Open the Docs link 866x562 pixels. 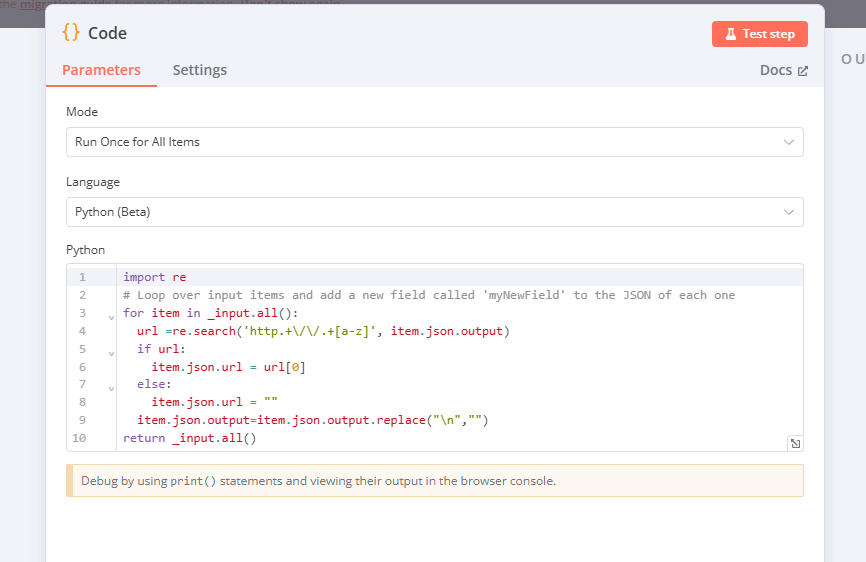(x=784, y=70)
